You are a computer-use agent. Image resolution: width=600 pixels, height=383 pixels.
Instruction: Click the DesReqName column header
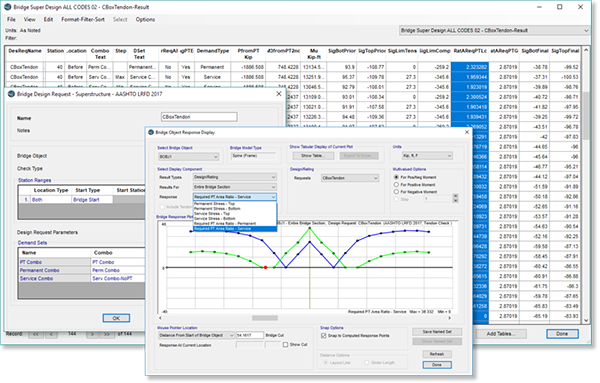24,54
